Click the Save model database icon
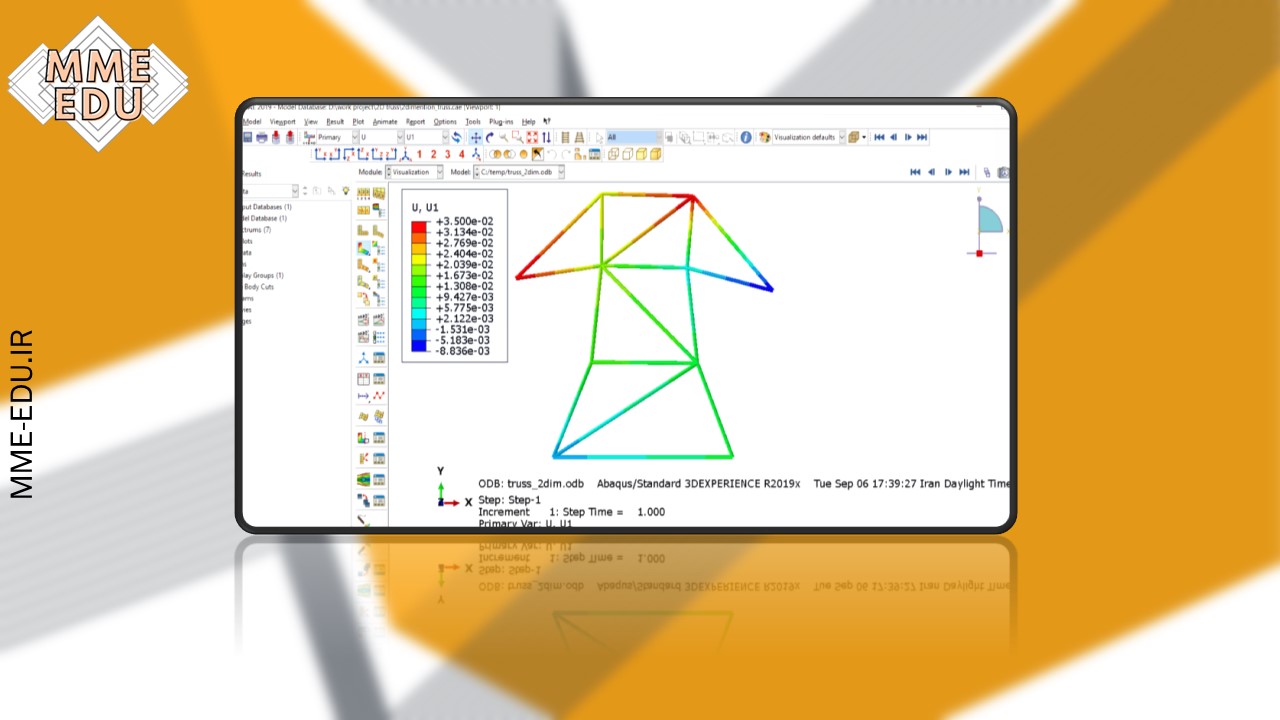 (248, 137)
